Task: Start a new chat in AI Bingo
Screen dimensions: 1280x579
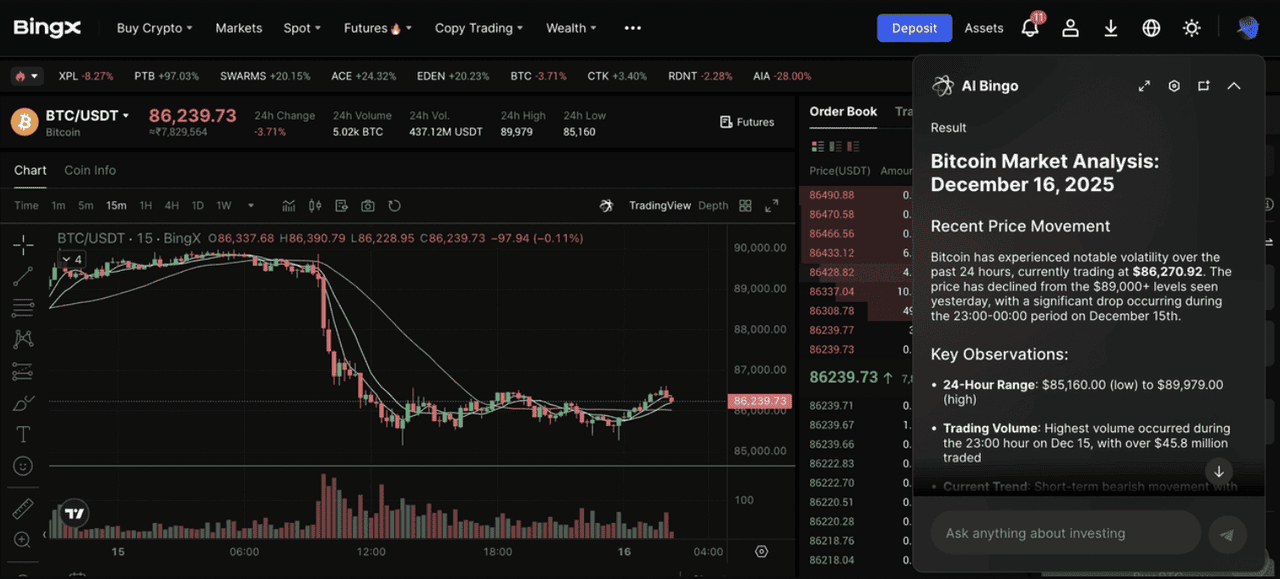Action: pyautogui.click(x=1204, y=86)
